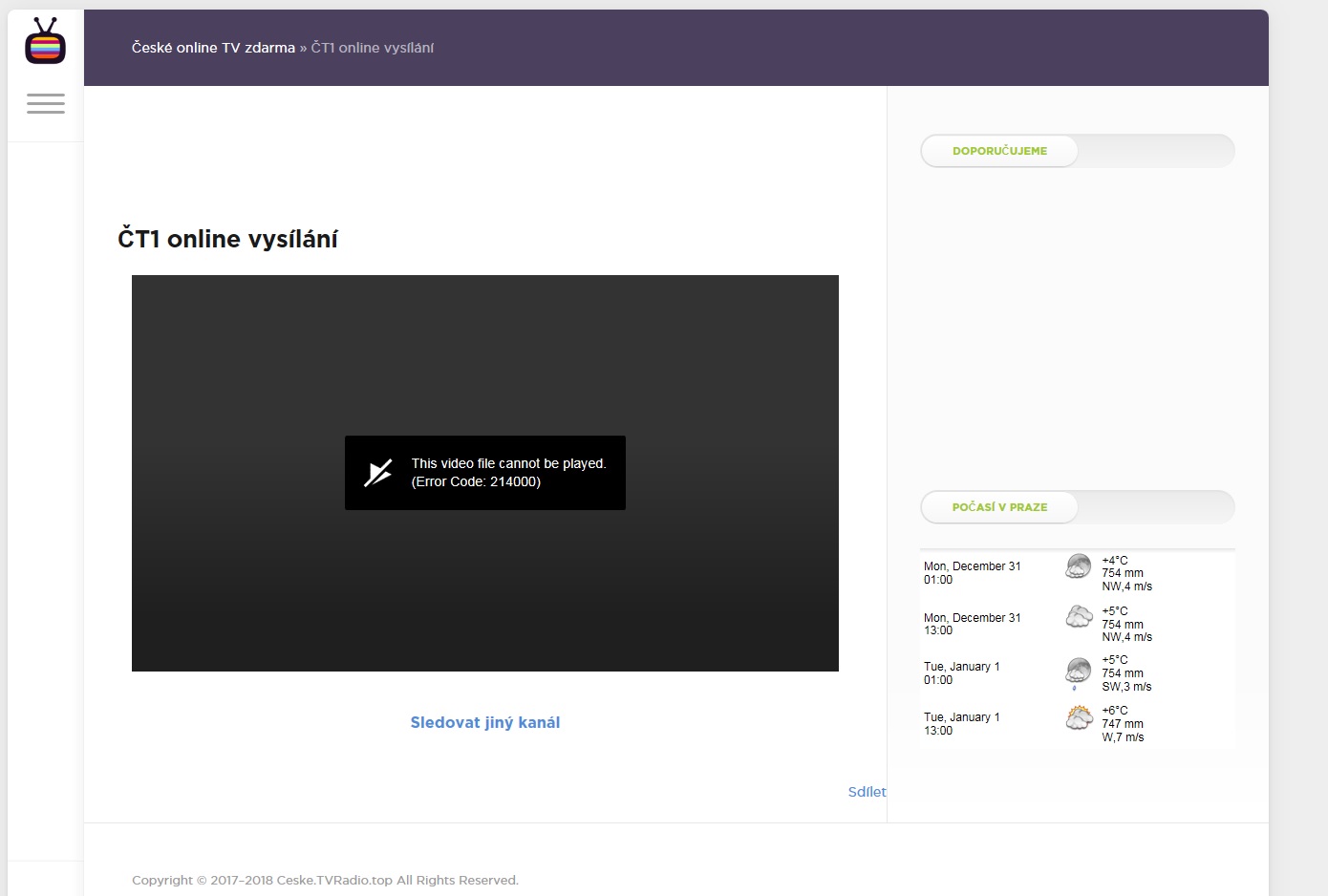Click the Mon, December 31 01:00 date entry
Viewport: 1328px width, 896px height.
972,573
